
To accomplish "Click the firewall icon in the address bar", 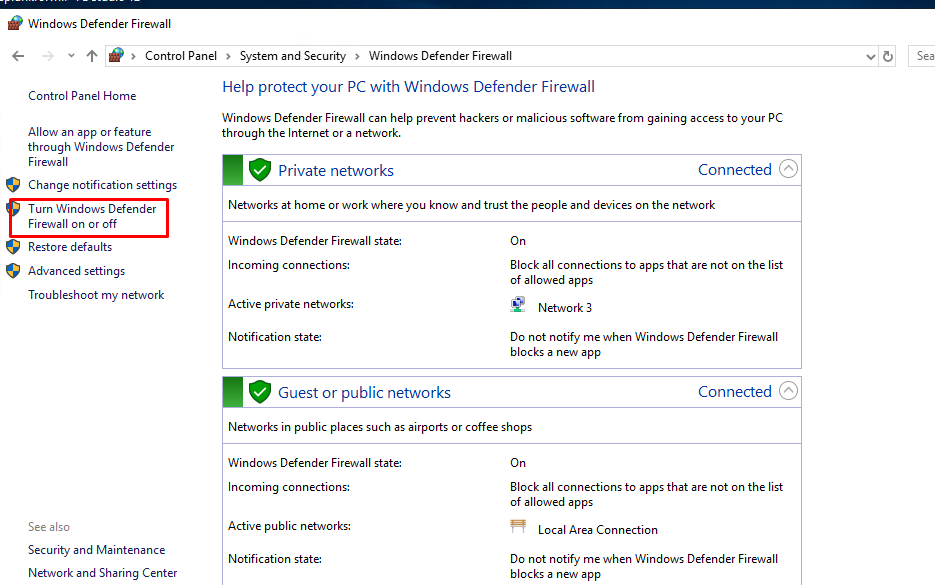I will [116, 55].
